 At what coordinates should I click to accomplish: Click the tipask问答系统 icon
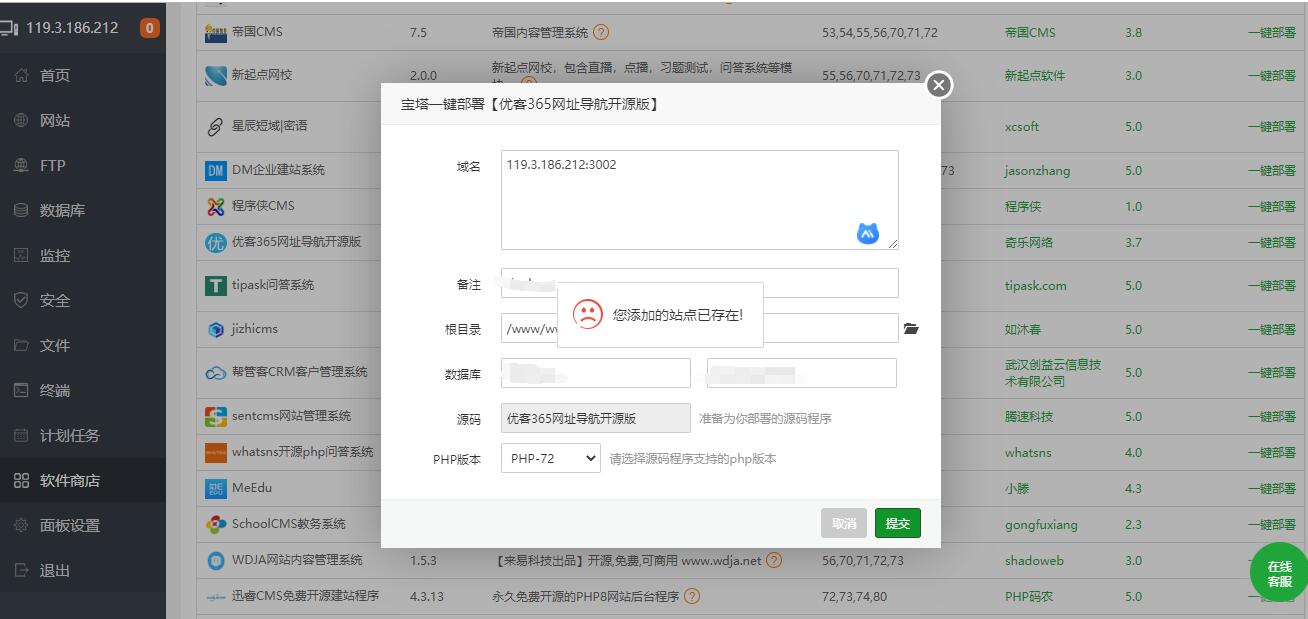(215, 285)
